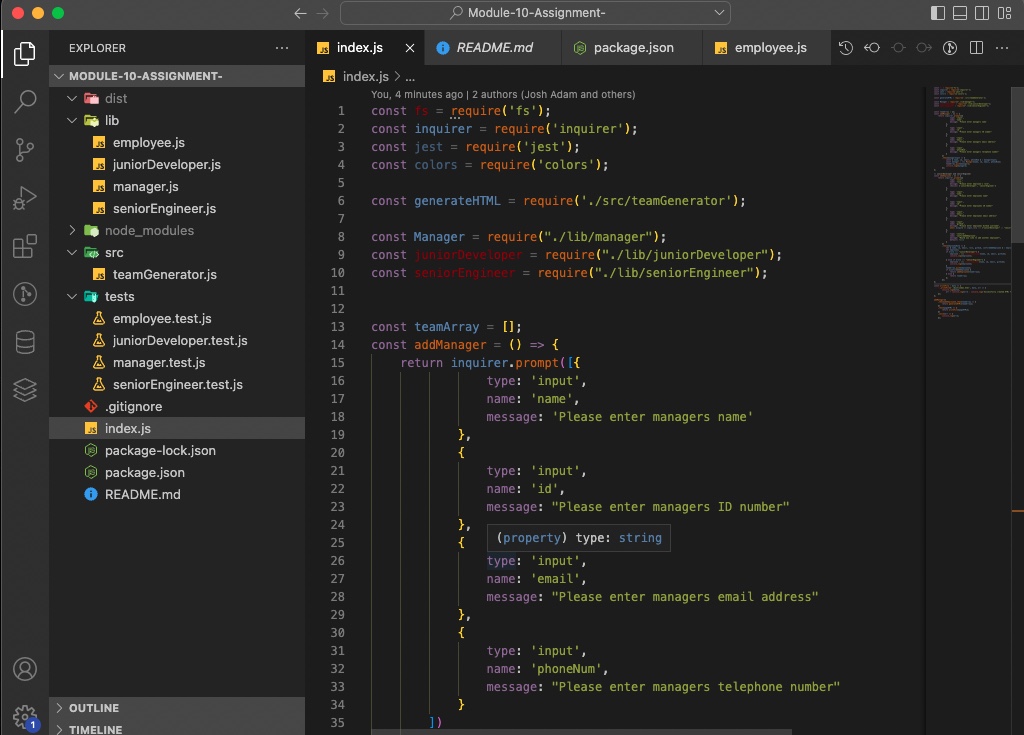This screenshot has height=735, width=1024.
Task: Open the layers stack icon in activity bar
Action: tap(25, 390)
